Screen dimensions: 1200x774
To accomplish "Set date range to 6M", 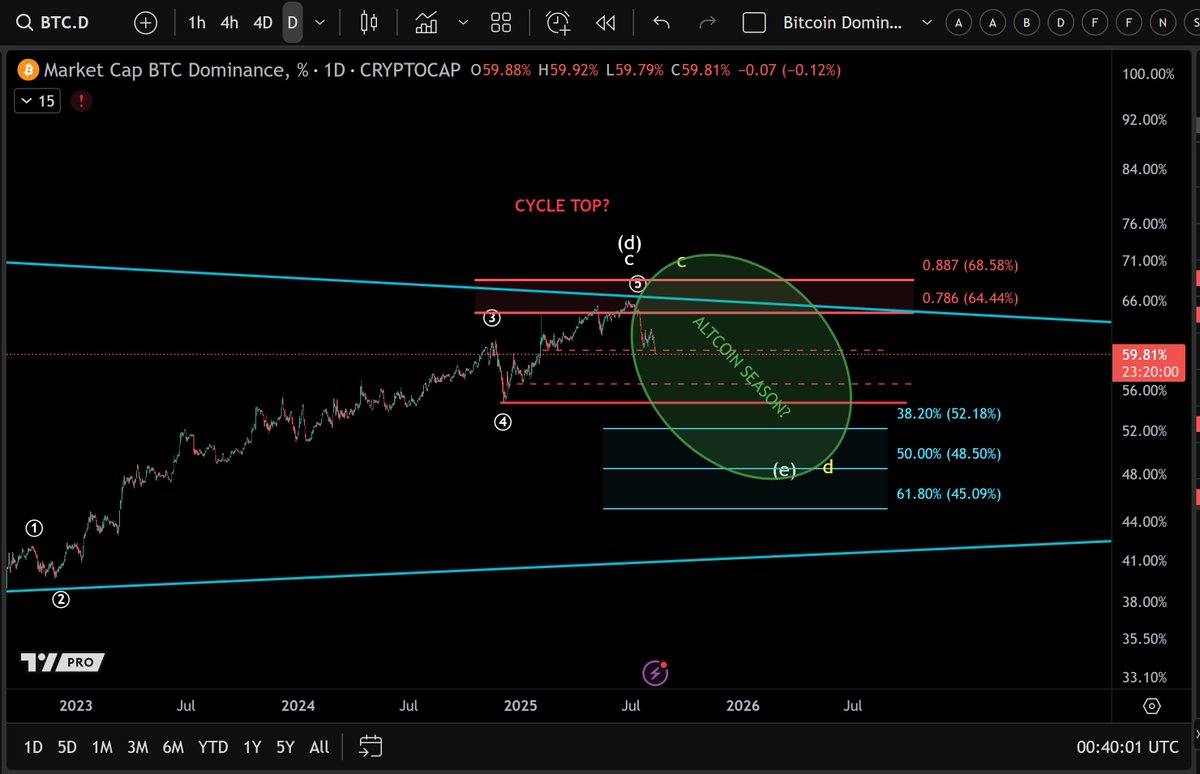I will 173,747.
